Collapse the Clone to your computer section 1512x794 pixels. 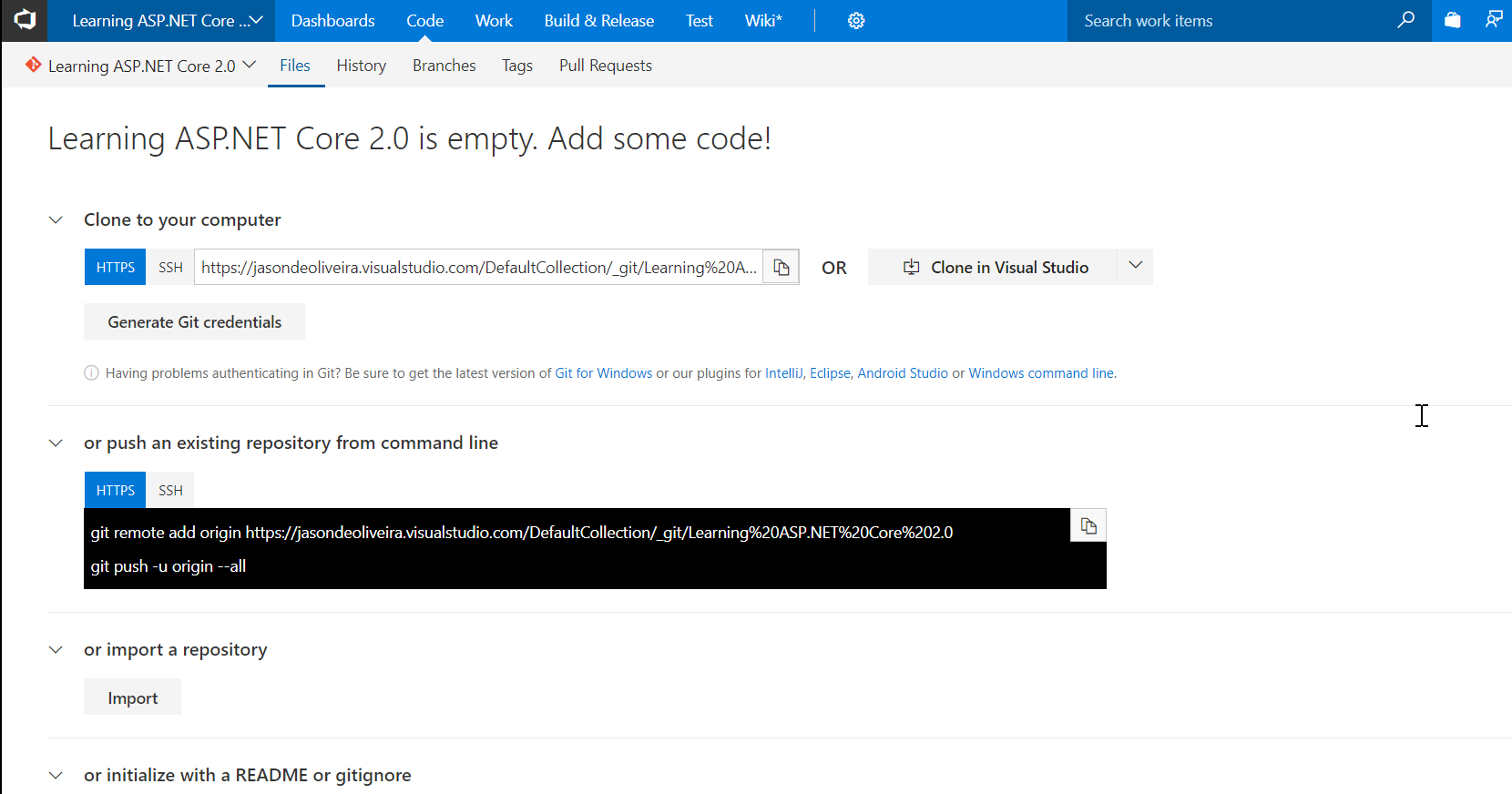point(56,220)
